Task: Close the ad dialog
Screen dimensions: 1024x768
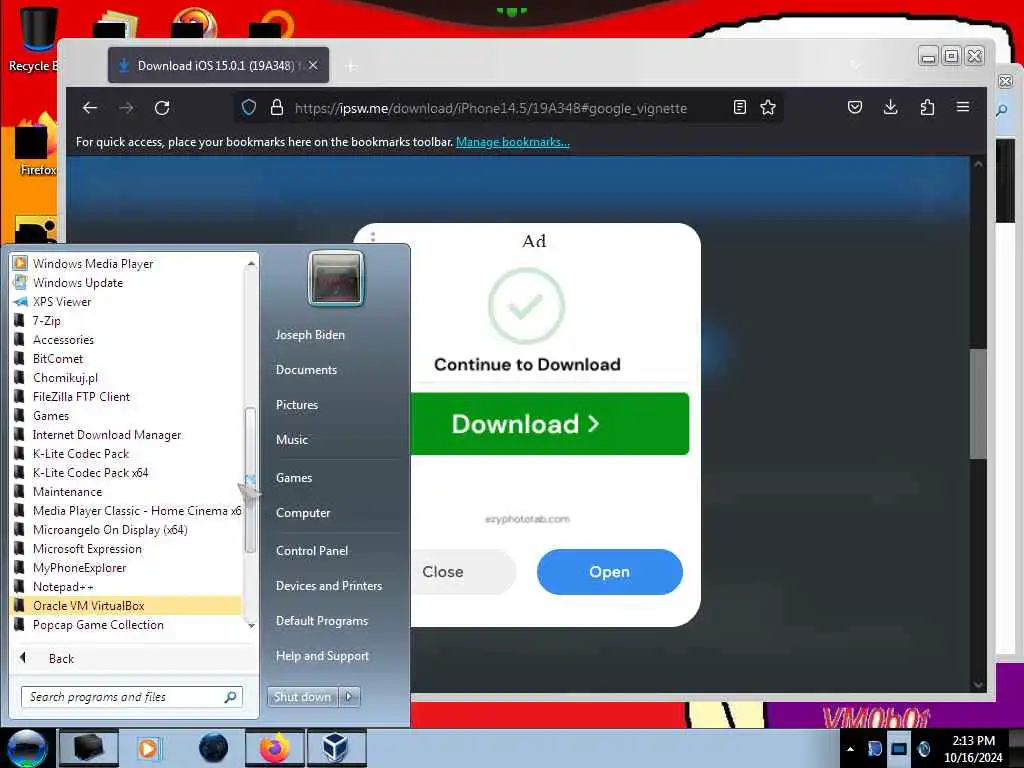Action: (x=462, y=572)
